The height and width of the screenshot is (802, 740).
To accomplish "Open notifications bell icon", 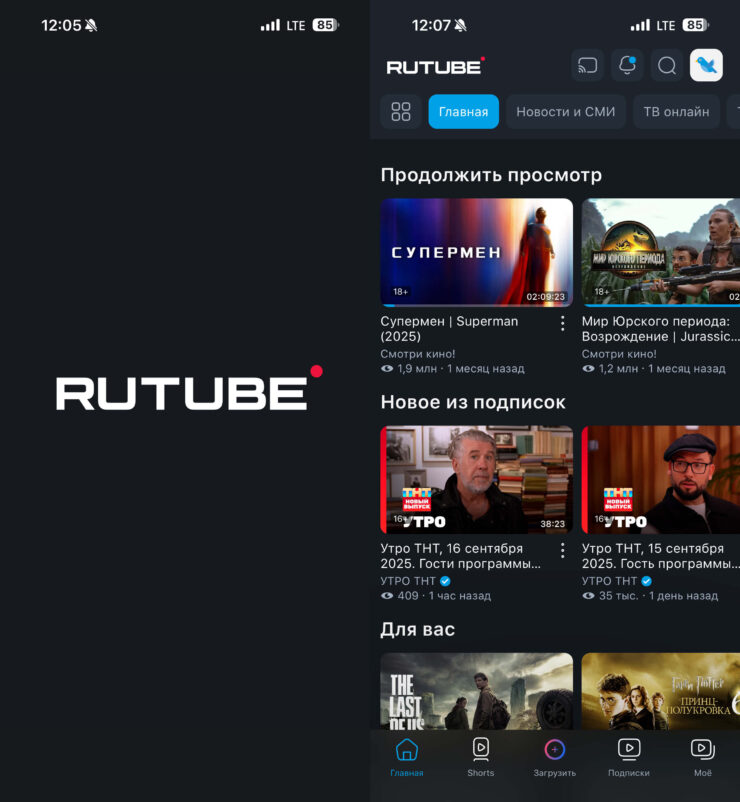I will (627, 65).
